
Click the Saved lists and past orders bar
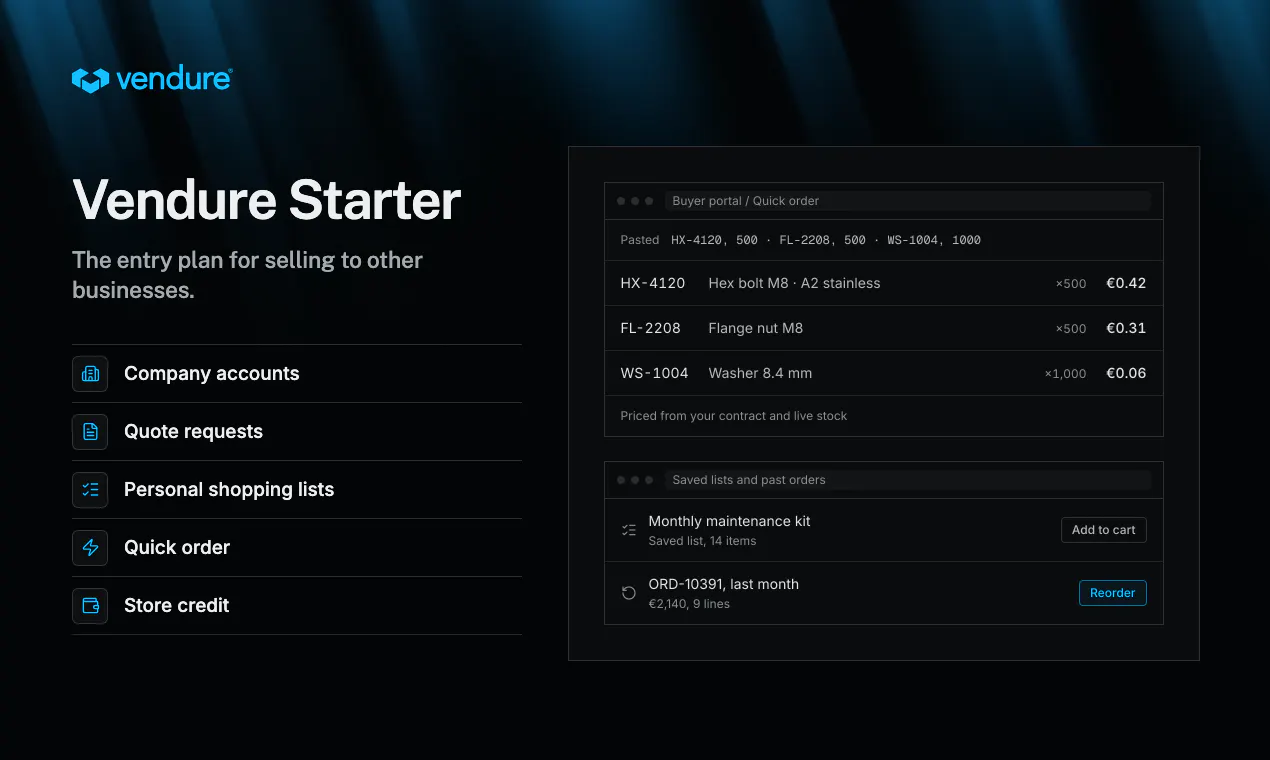(x=907, y=480)
